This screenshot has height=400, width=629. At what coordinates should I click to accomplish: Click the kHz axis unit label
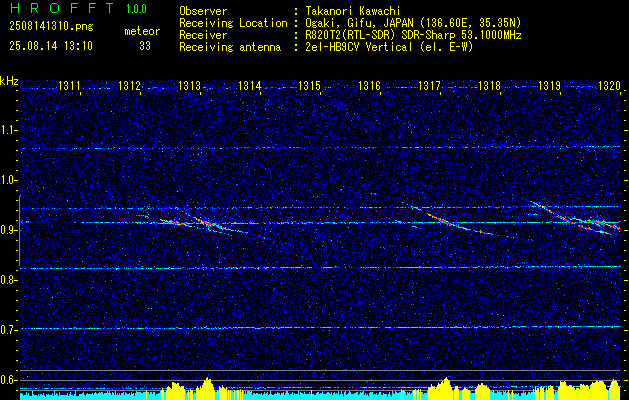click(x=9, y=81)
